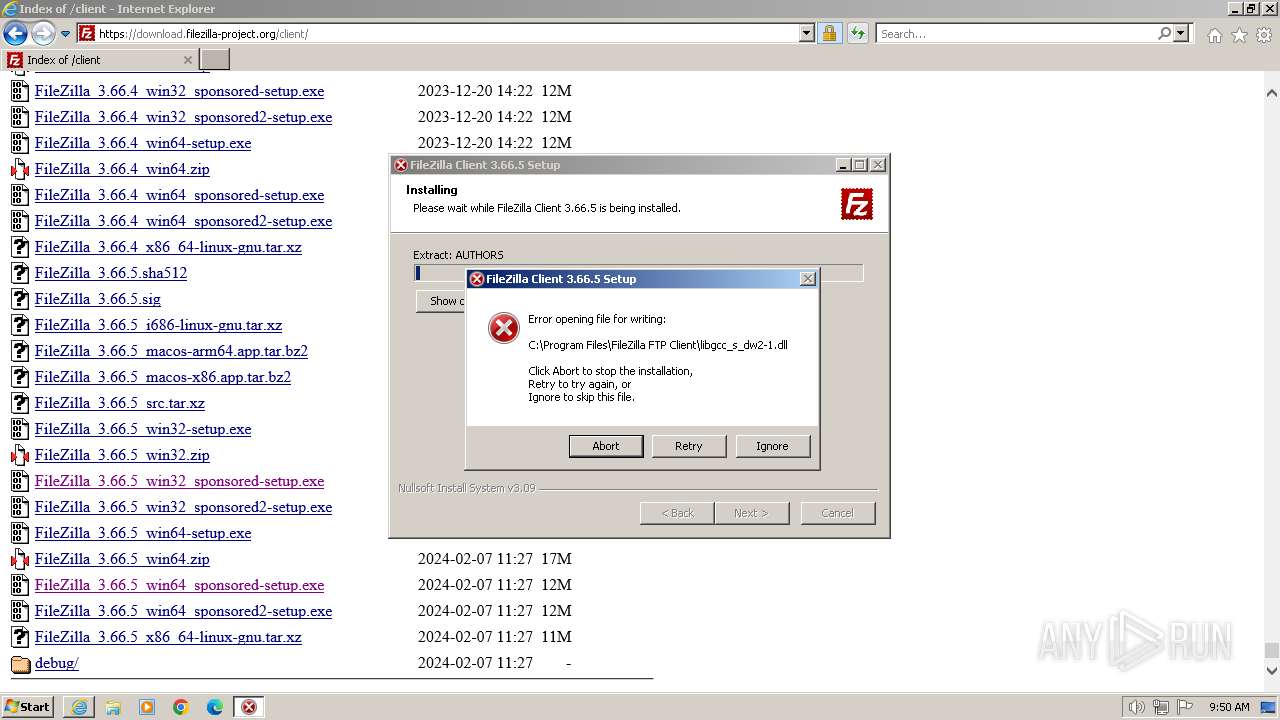
Task: Open a new tab button
Action: [215, 60]
